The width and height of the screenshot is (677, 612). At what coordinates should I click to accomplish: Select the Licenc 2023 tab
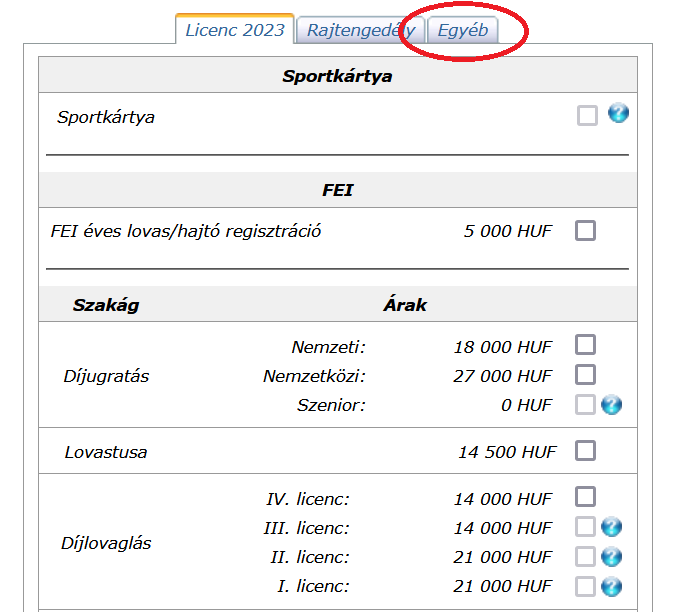pos(235,30)
